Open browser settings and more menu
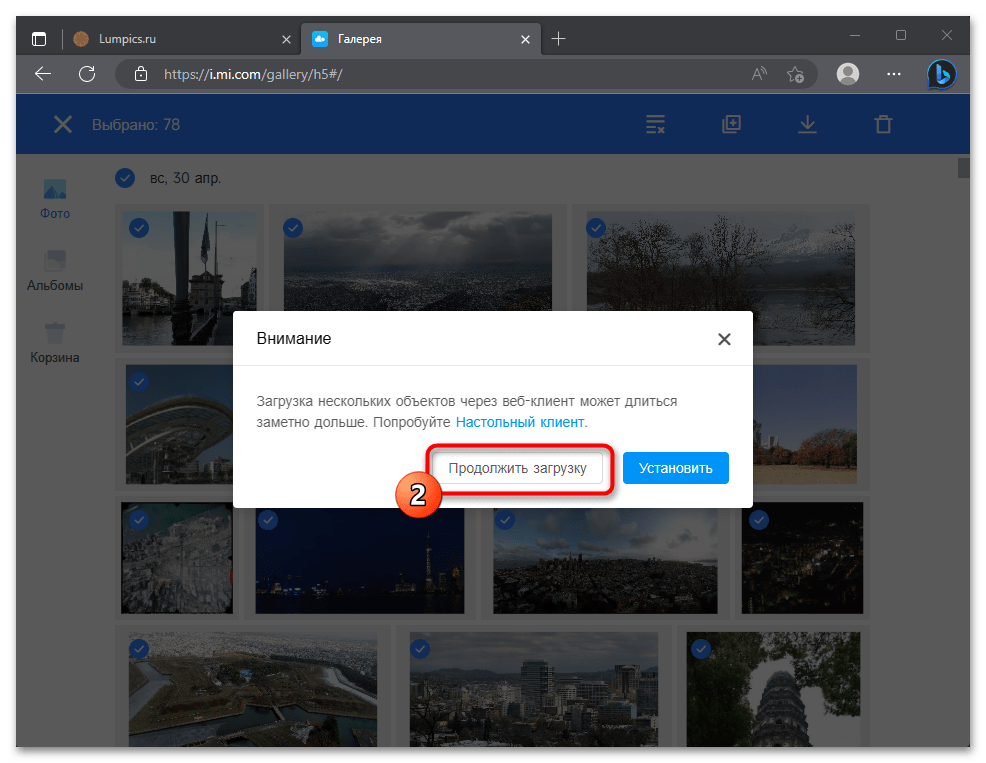The image size is (986, 763). [x=895, y=73]
